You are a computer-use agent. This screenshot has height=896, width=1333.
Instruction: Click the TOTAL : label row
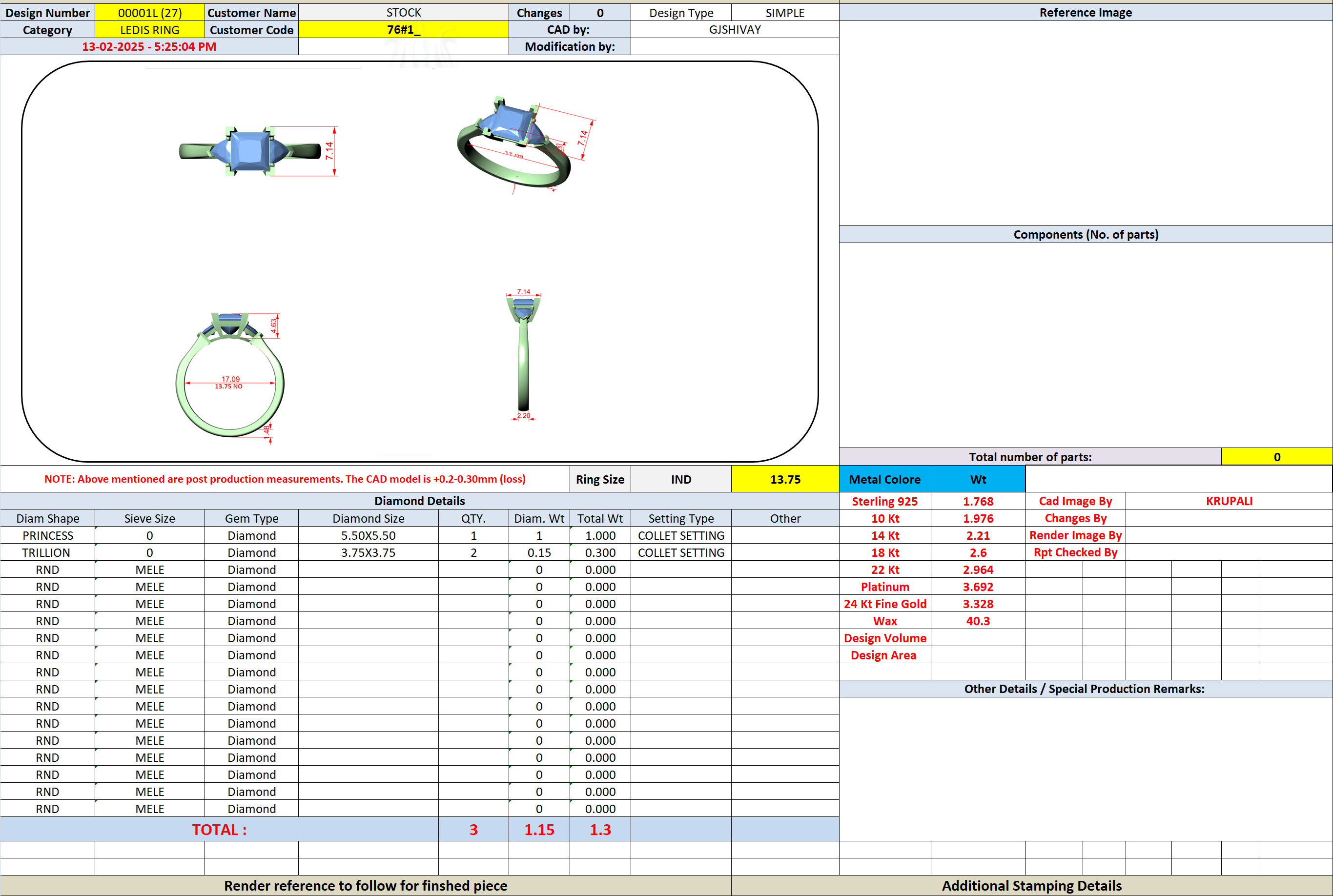pyautogui.click(x=220, y=829)
